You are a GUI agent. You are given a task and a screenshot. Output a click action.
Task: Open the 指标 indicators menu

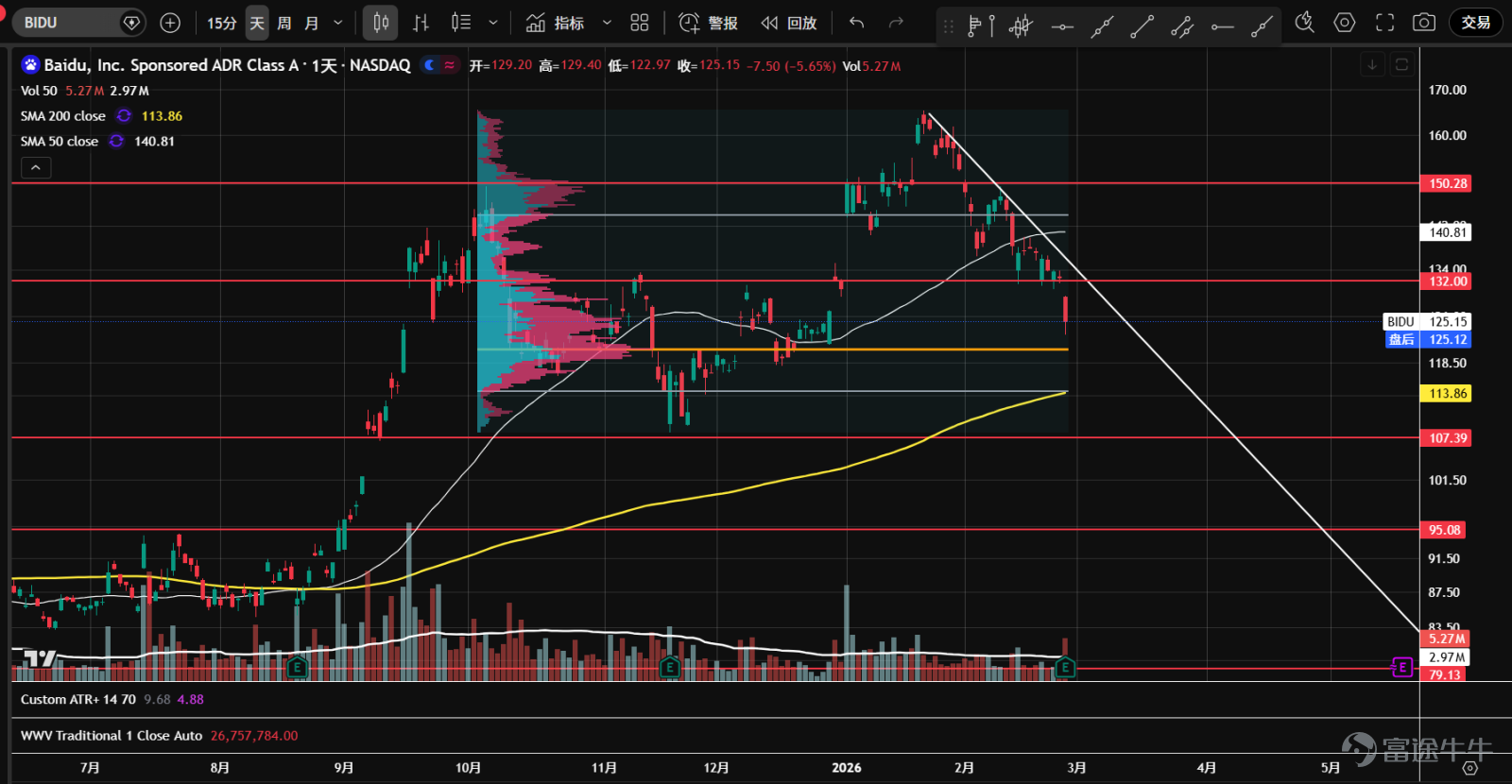pos(556,23)
